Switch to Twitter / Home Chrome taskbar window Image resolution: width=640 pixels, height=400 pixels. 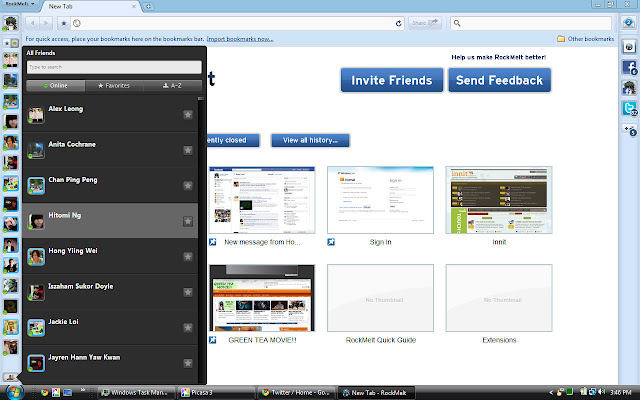(296, 393)
